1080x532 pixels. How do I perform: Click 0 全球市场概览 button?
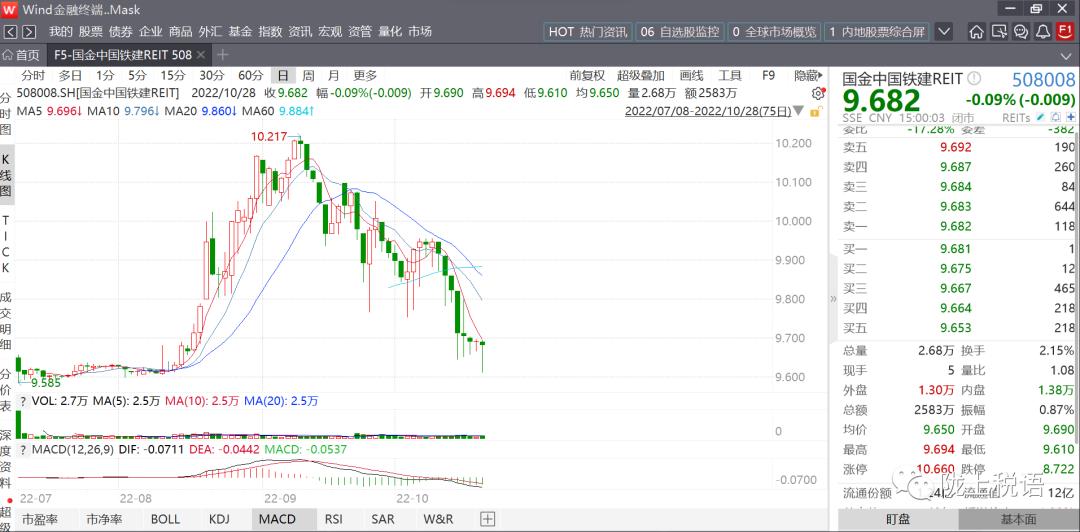pyautogui.click(x=774, y=32)
